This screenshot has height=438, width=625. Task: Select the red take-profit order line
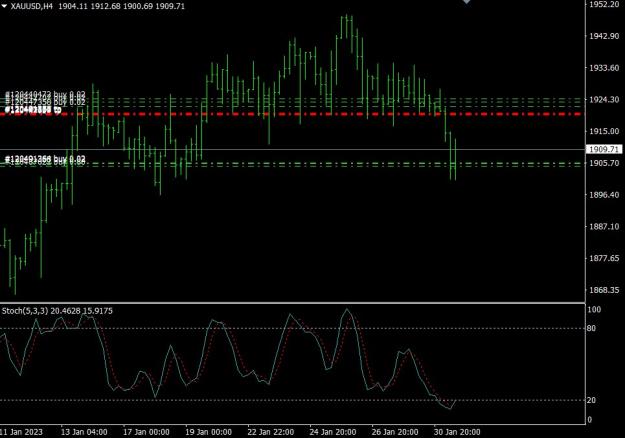292,114
